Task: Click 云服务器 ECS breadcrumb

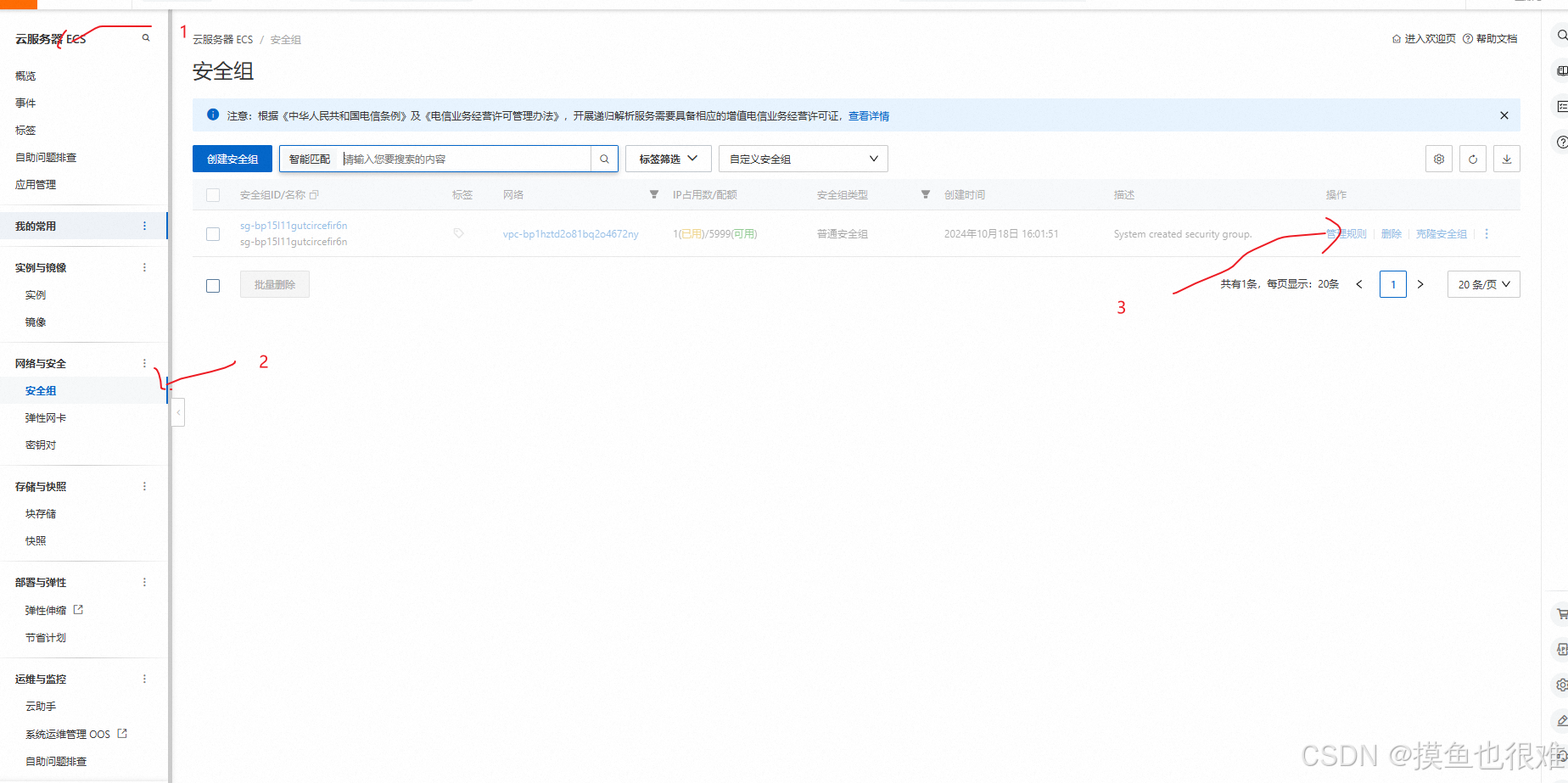Action: click(223, 40)
